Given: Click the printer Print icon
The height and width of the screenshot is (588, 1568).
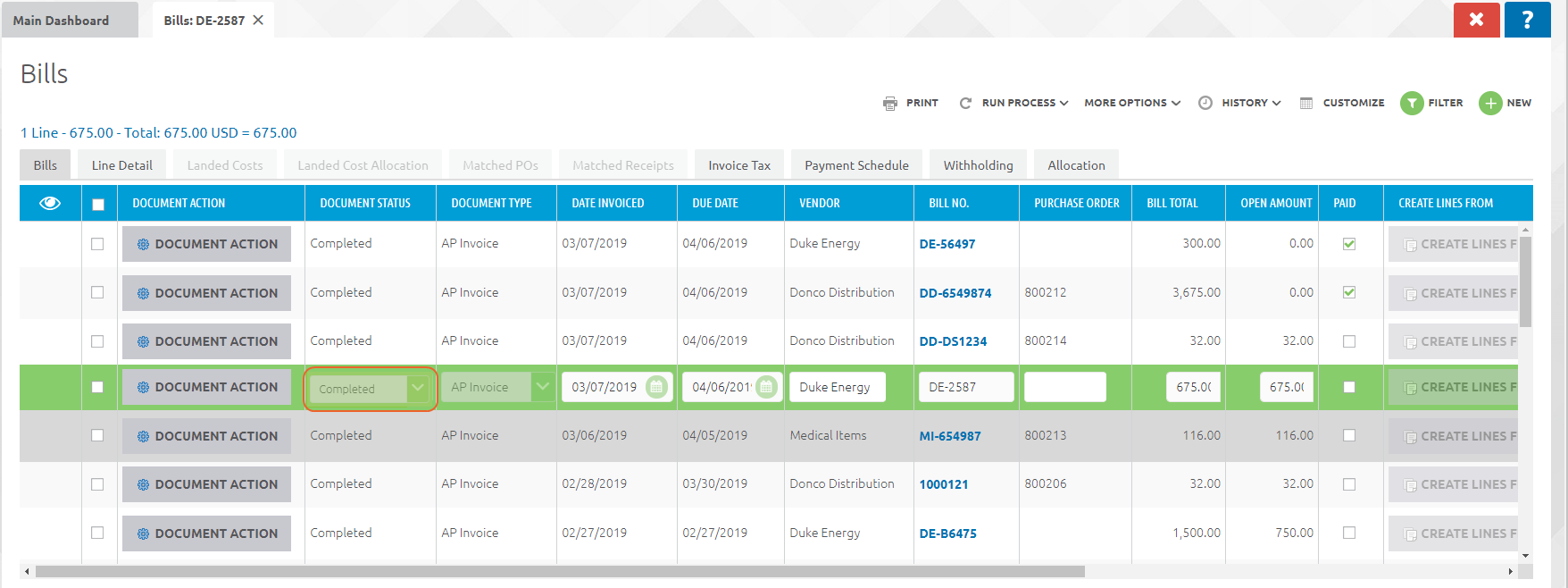Looking at the screenshot, I should [890, 103].
